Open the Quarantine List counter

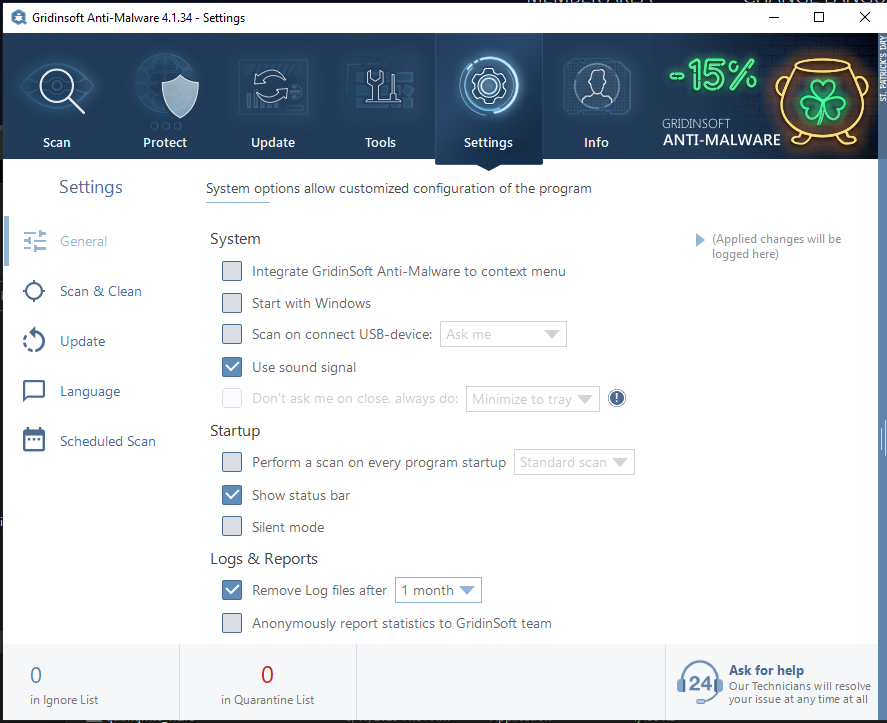pyautogui.click(x=267, y=684)
